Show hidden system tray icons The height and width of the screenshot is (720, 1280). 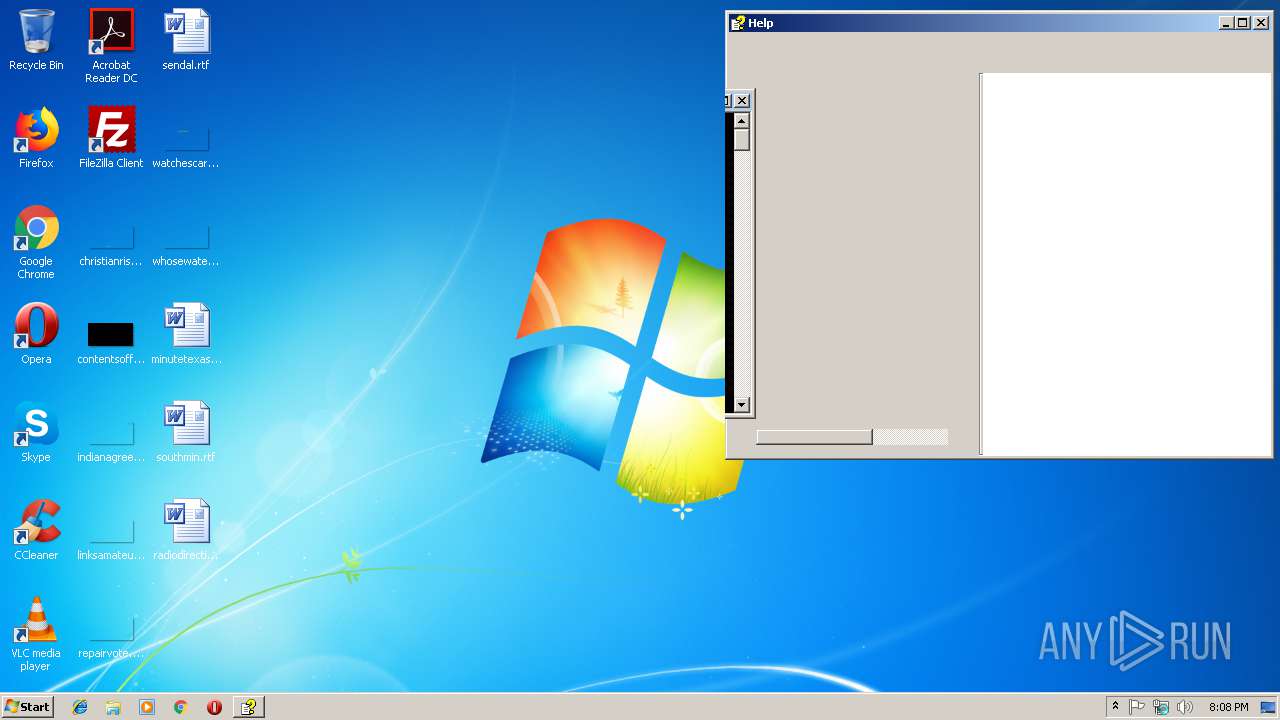1115,707
